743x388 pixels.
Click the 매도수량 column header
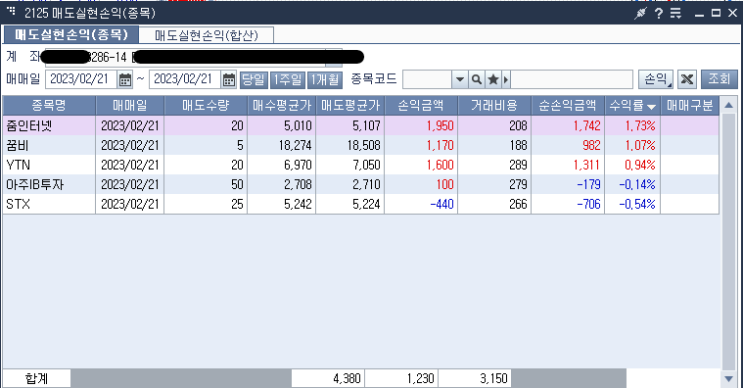click(x=206, y=106)
